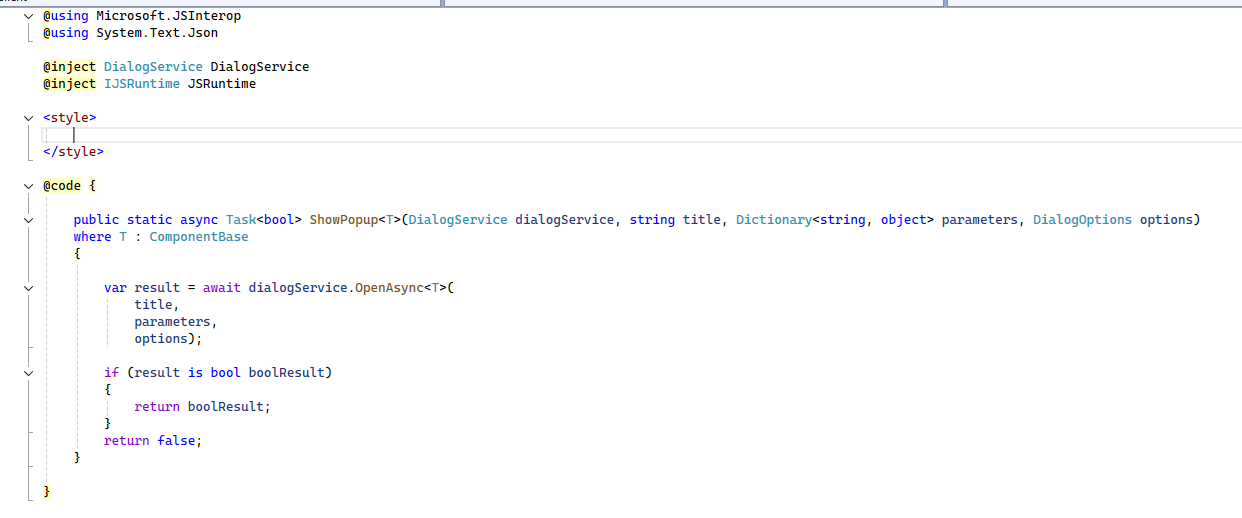Click the async keyword in the method signature

point(199,220)
